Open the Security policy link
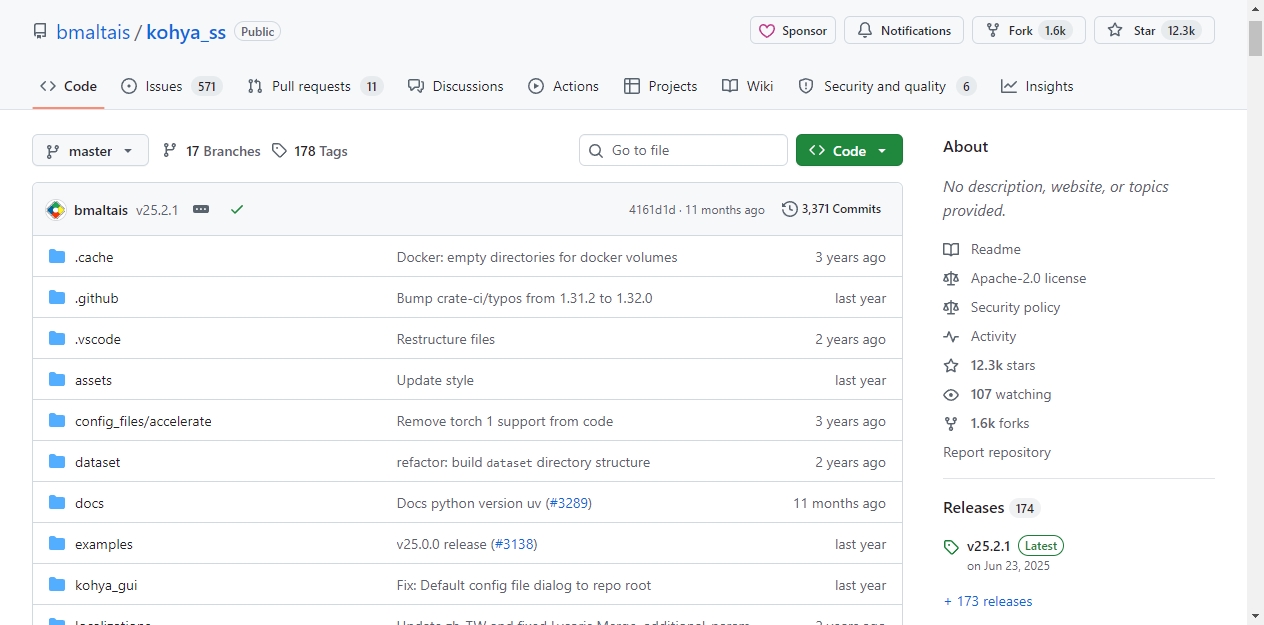Image resolution: width=1264 pixels, height=625 pixels. (x=1002, y=307)
